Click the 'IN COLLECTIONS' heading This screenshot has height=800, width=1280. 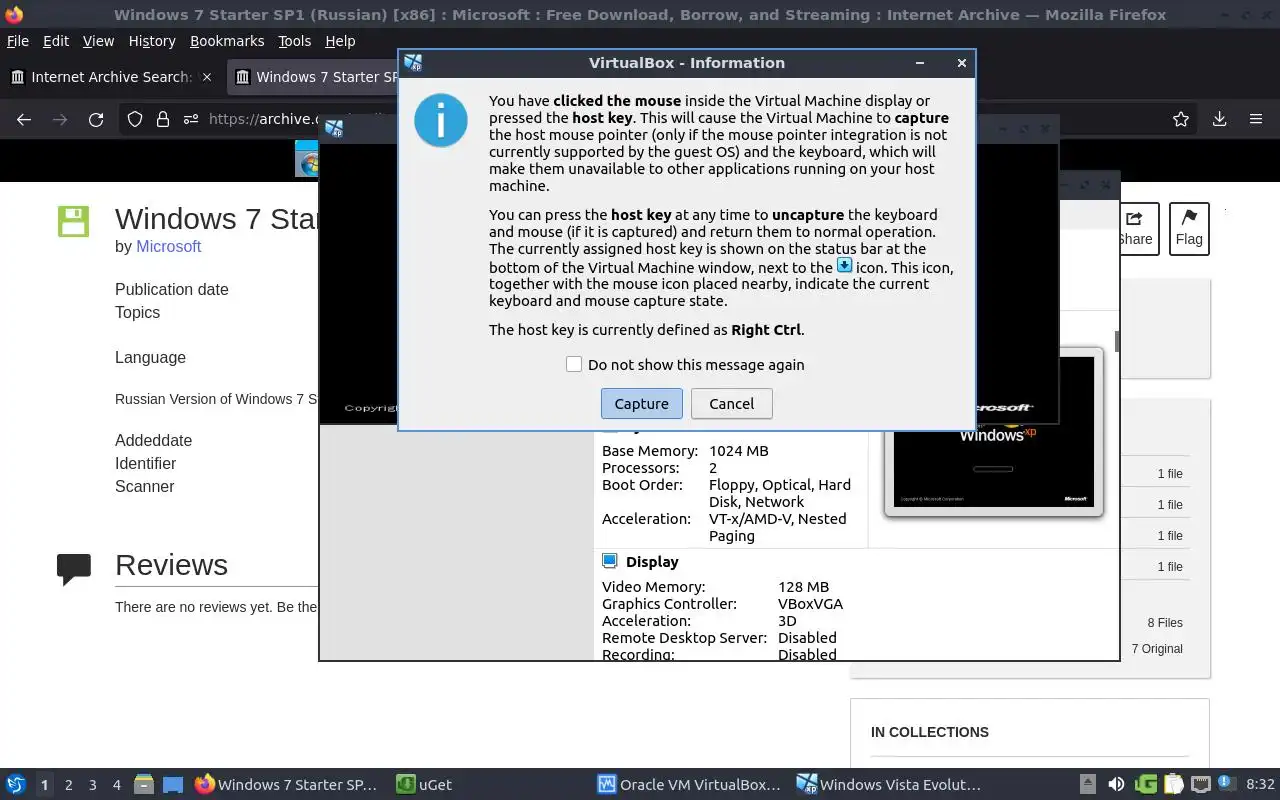(930, 732)
